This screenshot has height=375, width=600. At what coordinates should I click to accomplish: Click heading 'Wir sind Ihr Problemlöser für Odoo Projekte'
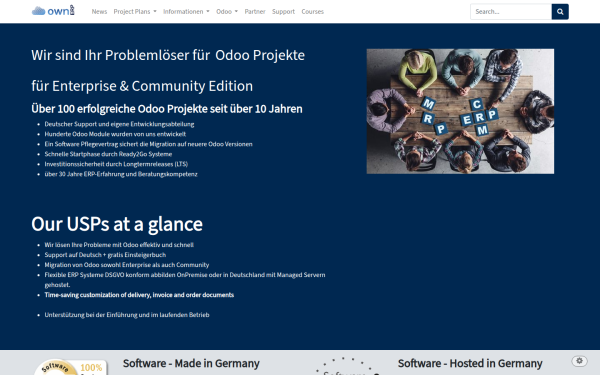168,55
